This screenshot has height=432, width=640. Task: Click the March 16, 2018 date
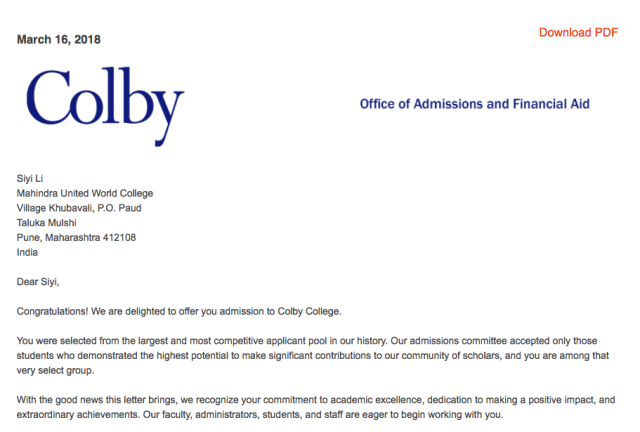point(59,40)
